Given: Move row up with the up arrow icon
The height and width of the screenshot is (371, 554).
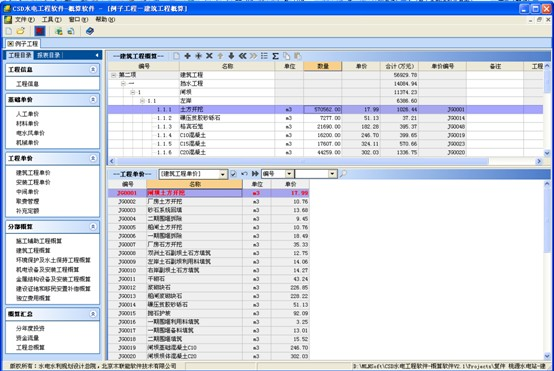Looking at the screenshot, I should point(220,56).
